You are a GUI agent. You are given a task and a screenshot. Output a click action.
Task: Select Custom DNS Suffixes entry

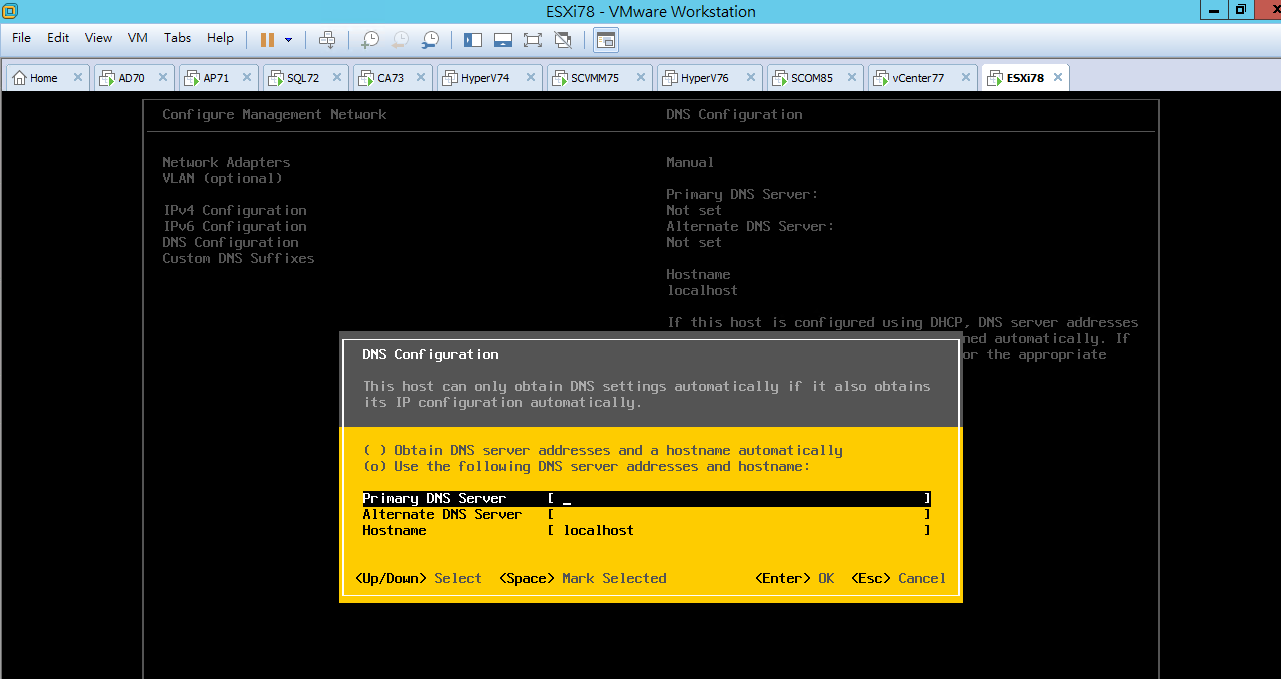pyautogui.click(x=238, y=258)
